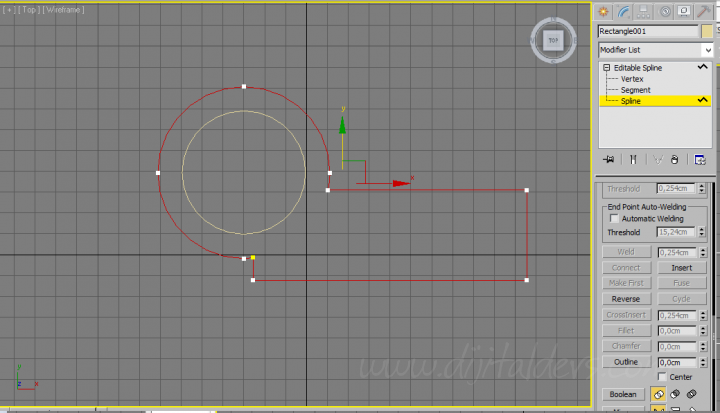
Task: Click the CrossInsert value field
Action: (677, 315)
